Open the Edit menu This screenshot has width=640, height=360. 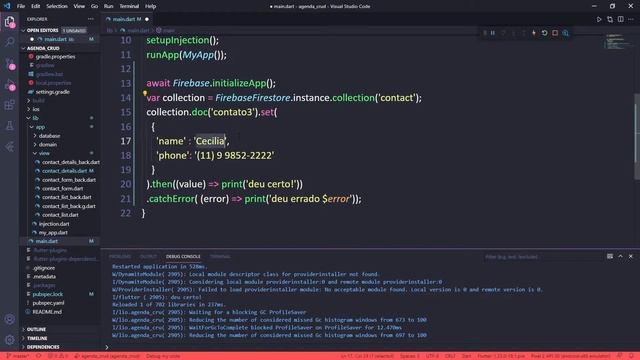[x=36, y=6]
